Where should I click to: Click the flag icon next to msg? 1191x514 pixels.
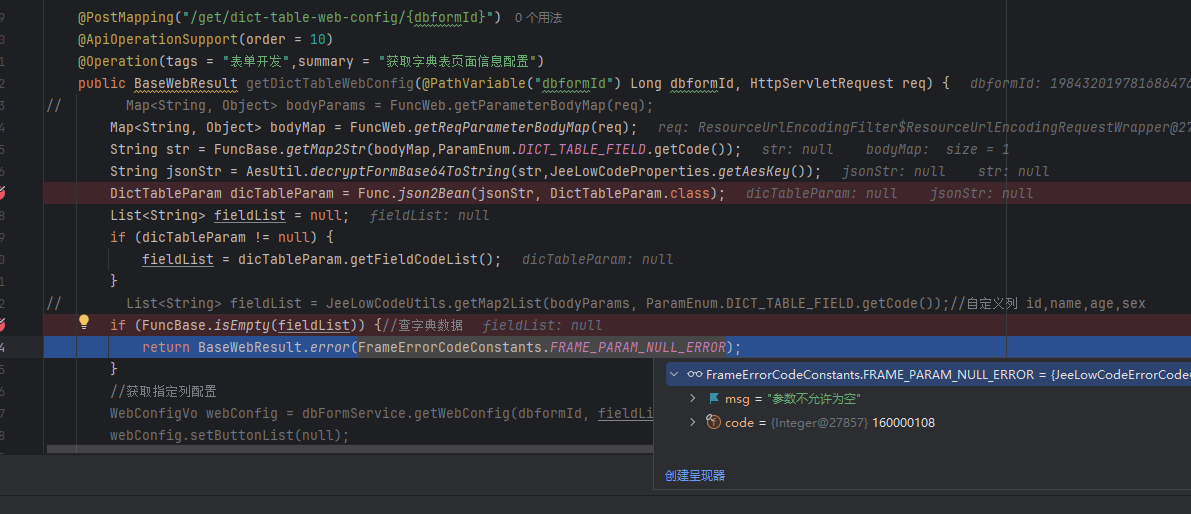(713, 399)
